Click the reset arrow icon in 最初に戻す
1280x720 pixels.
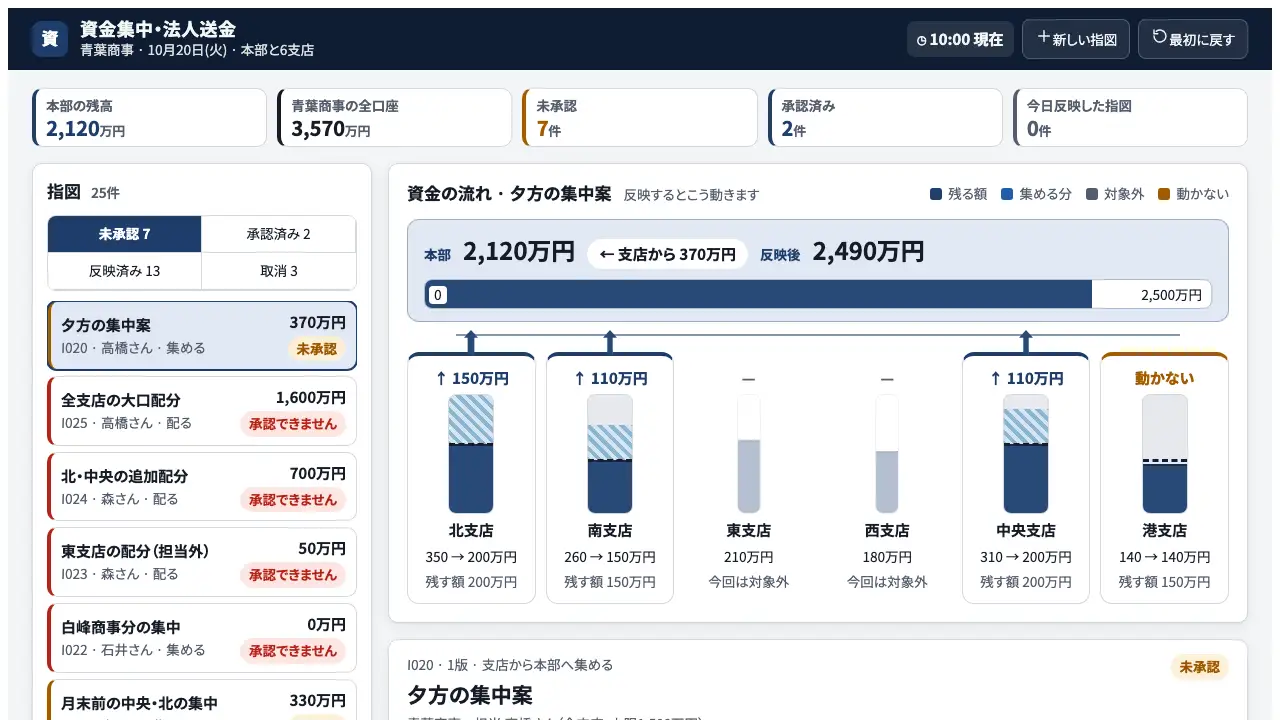[x=1159, y=37]
